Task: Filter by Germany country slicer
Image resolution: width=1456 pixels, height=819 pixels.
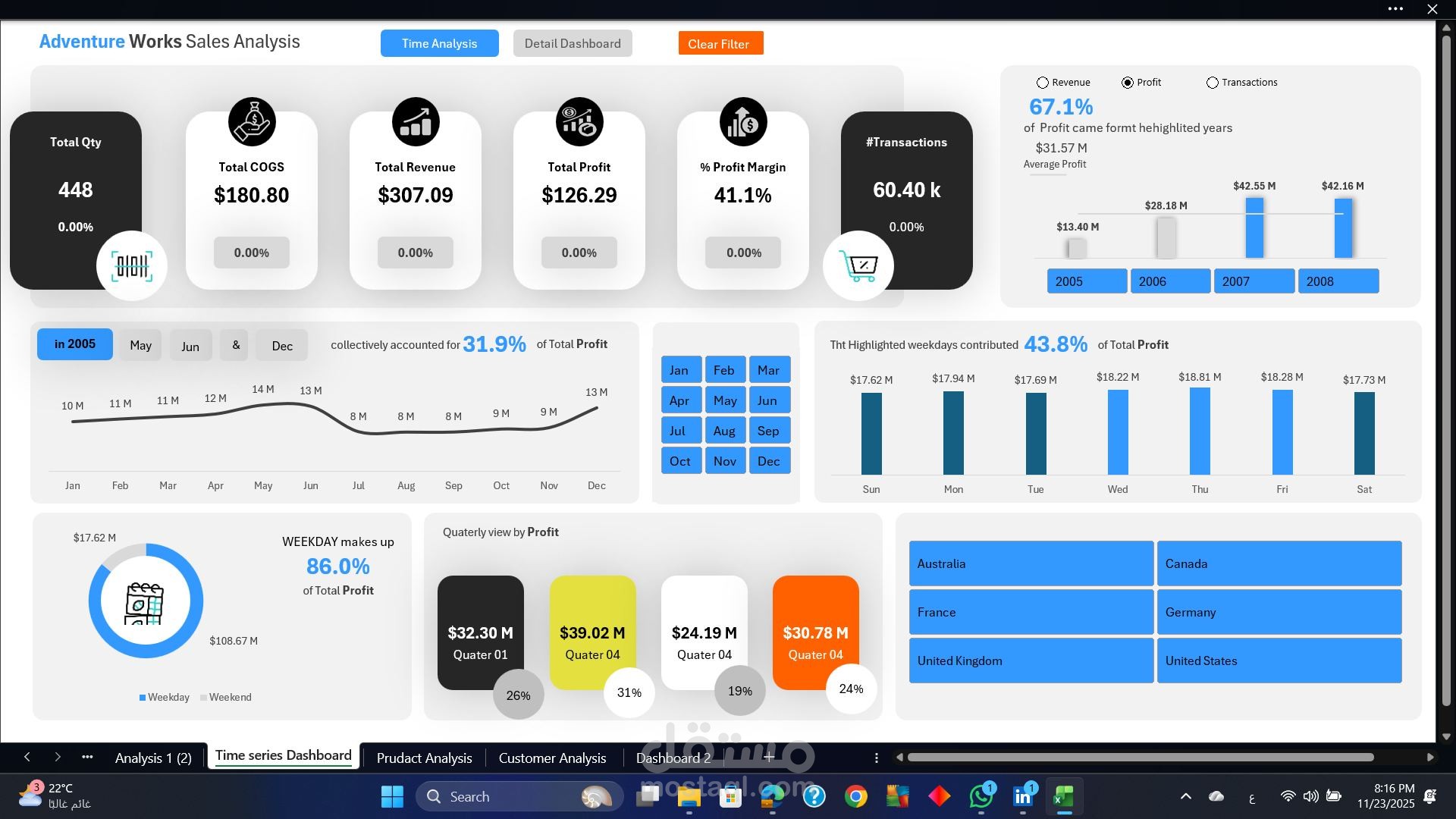Action: tap(1279, 612)
